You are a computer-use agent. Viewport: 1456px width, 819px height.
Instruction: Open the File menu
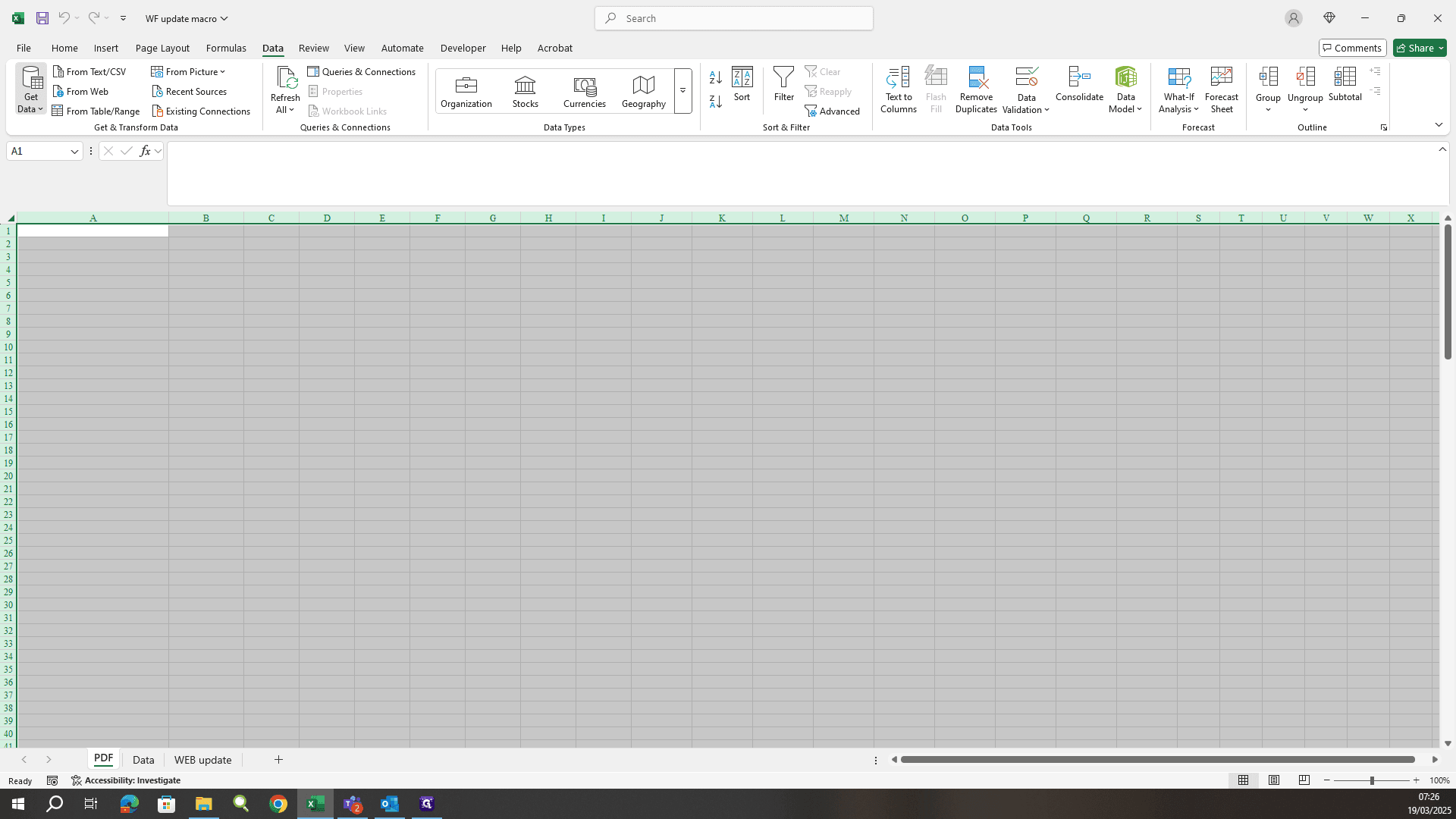click(24, 48)
